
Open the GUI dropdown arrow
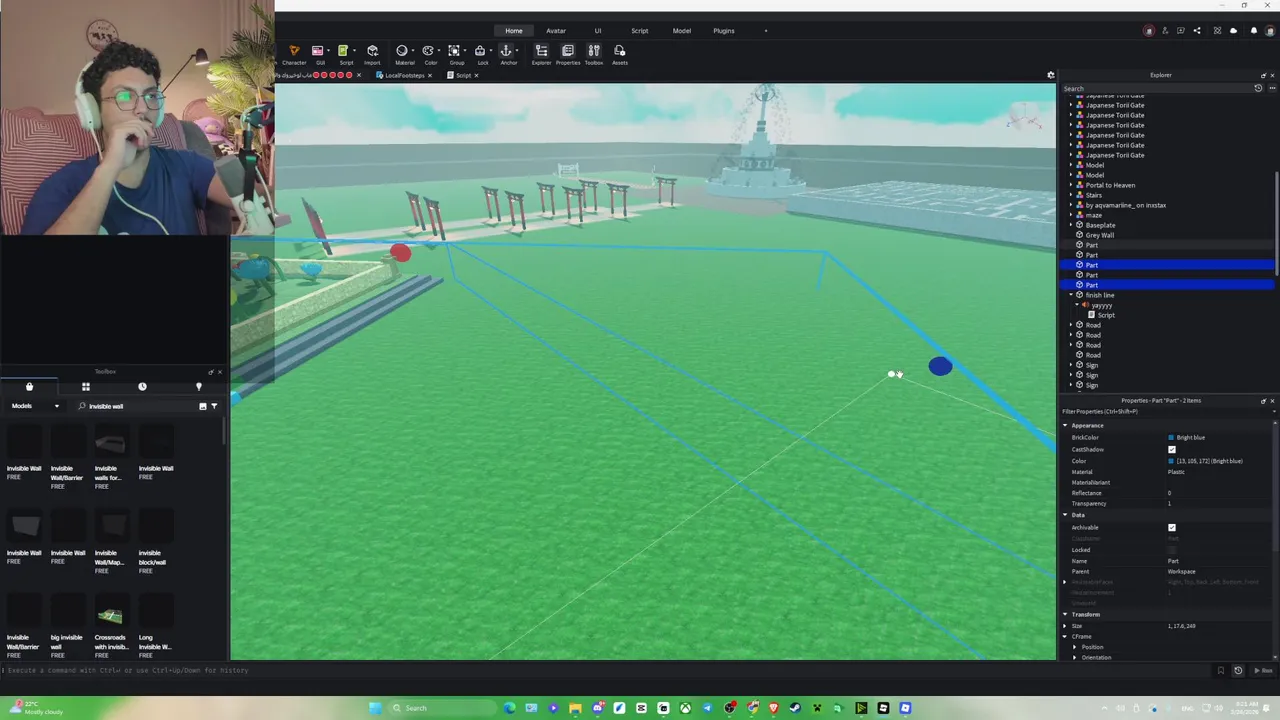tap(328, 50)
